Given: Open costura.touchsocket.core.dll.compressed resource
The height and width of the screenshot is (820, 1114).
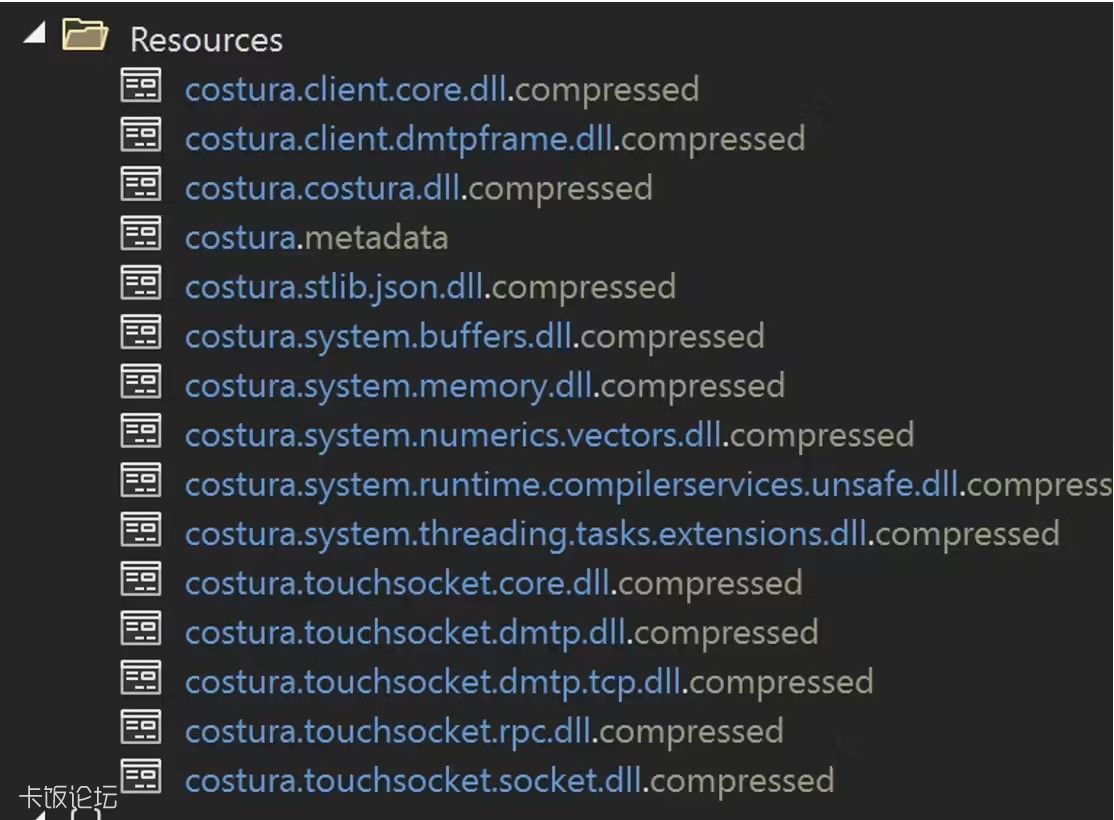Looking at the screenshot, I should click(494, 584).
